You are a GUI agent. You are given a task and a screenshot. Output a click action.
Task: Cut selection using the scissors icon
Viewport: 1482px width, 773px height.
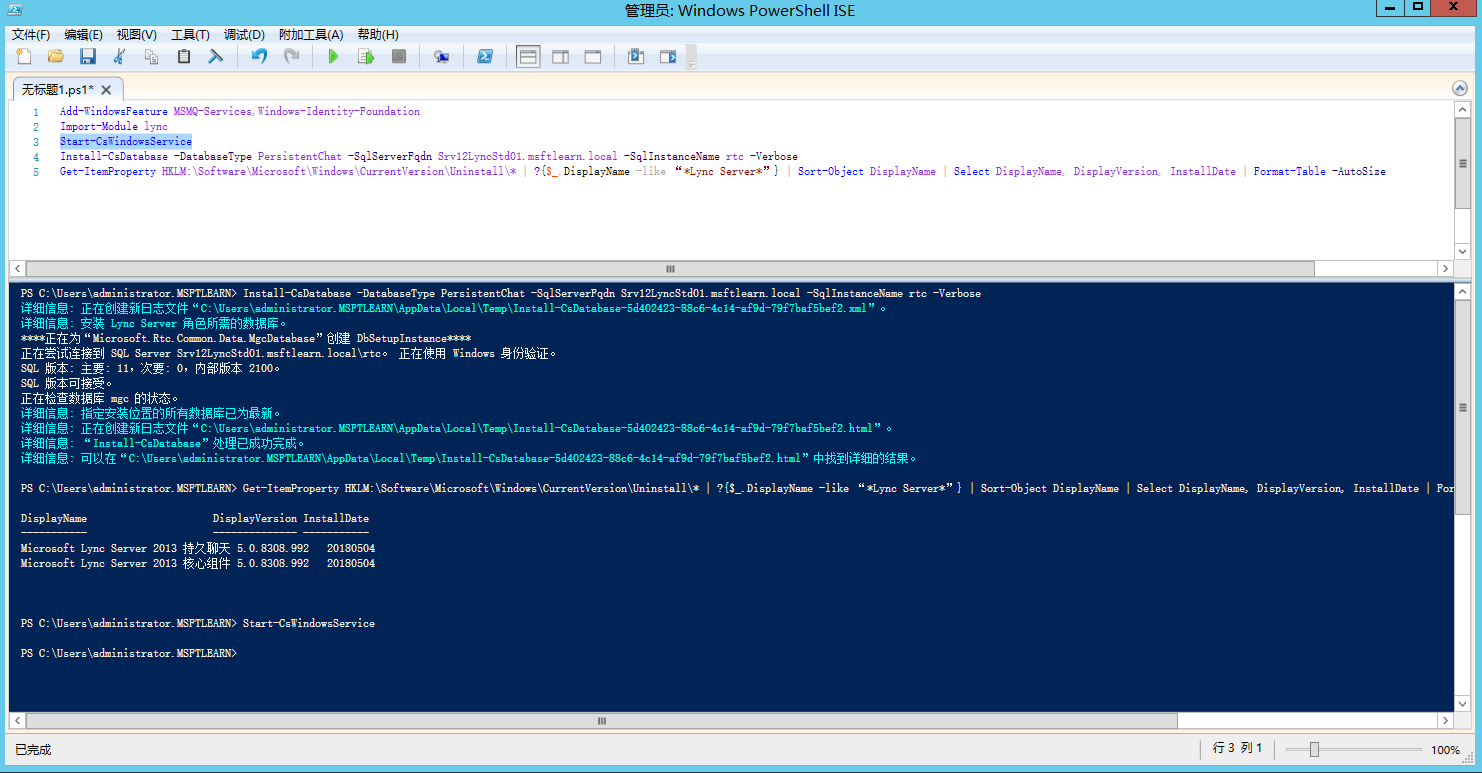pyautogui.click(x=120, y=57)
